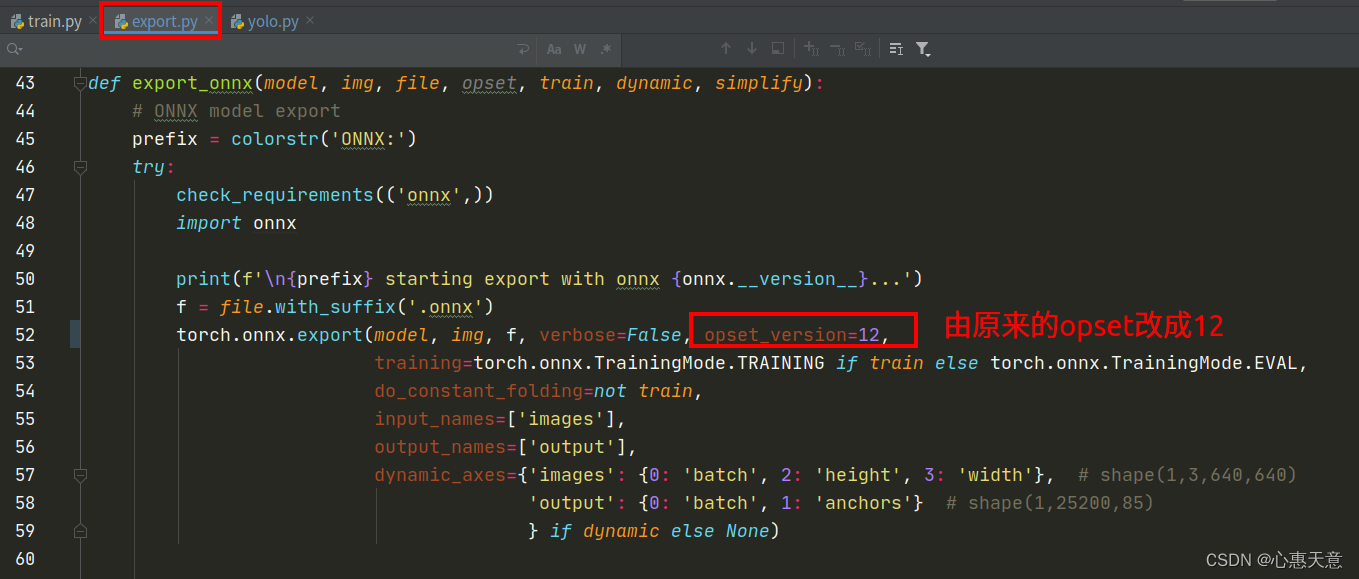Click file.with_suffix('.onnx') text
This screenshot has height=579, width=1359.
click(357, 307)
